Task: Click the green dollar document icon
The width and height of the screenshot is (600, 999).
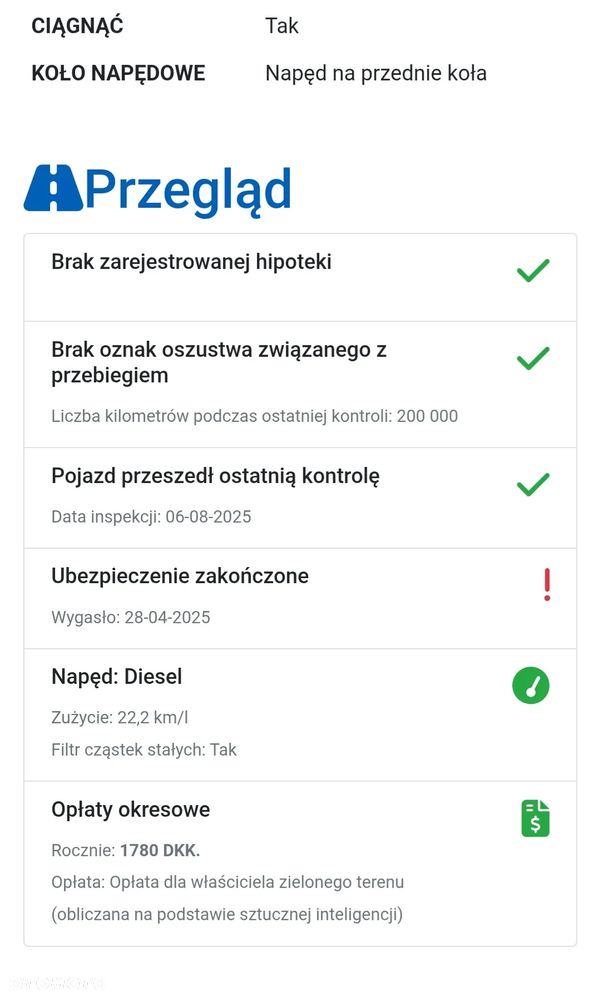Action: pos(535,818)
